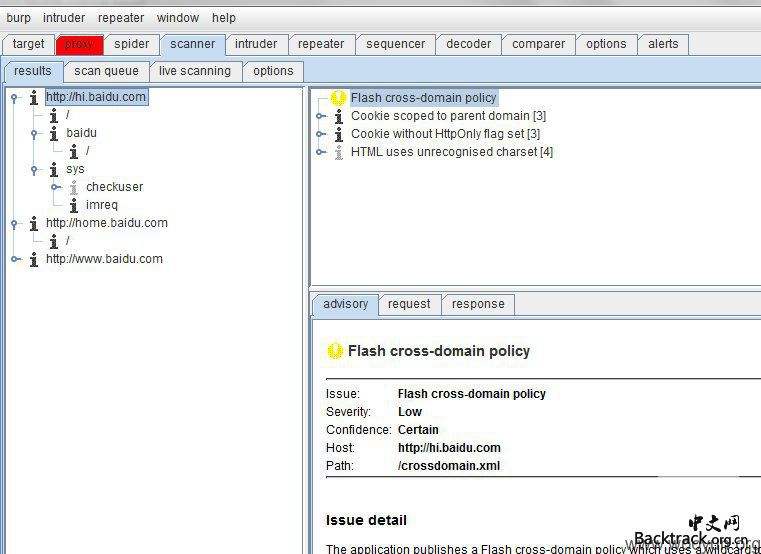Click the grey info icon beside checkuser

pyautogui.click(x=74, y=187)
